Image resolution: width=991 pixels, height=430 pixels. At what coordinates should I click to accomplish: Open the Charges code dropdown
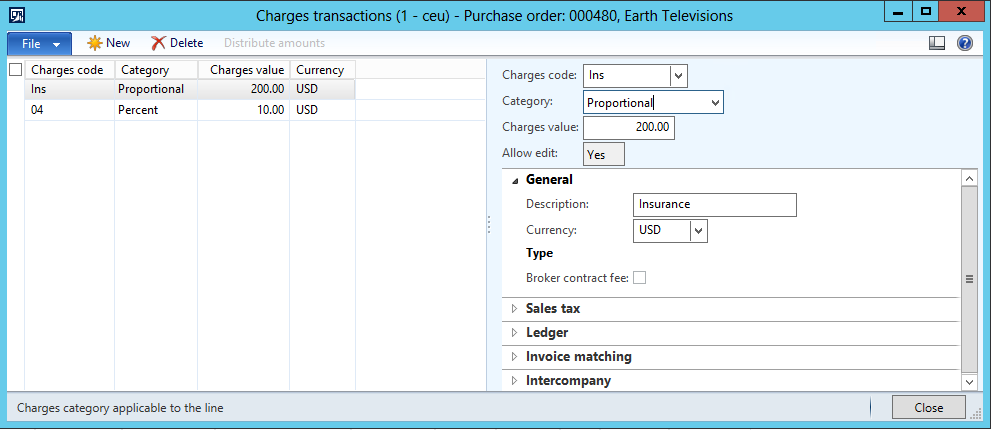click(x=678, y=76)
